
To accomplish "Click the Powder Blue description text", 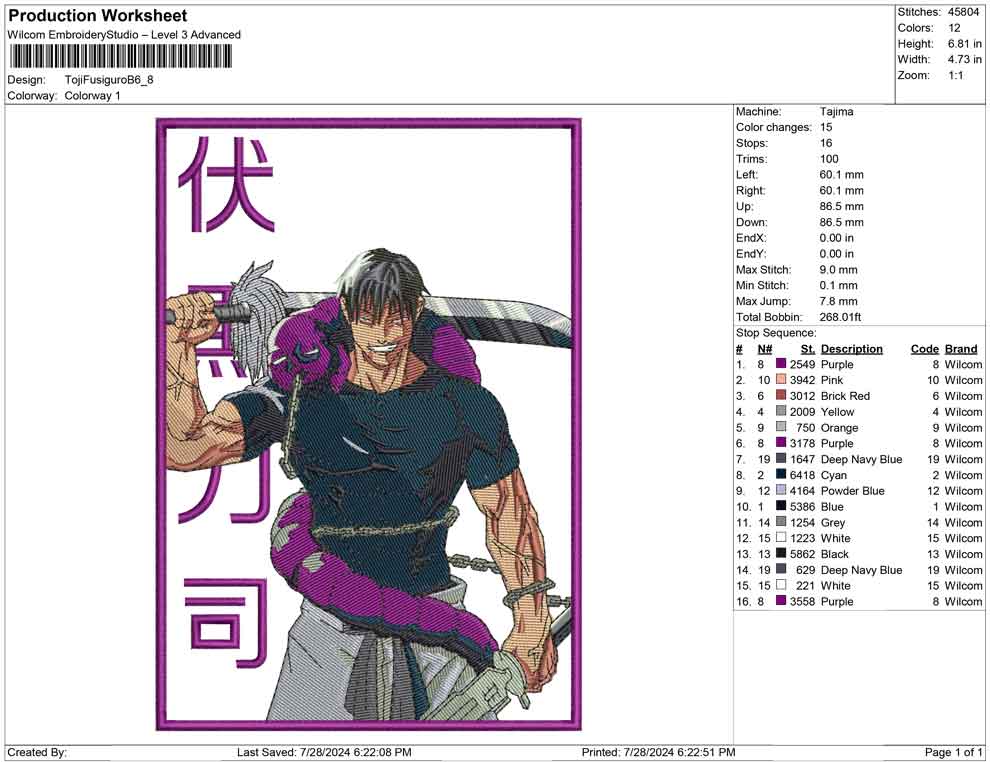I will click(x=852, y=491).
